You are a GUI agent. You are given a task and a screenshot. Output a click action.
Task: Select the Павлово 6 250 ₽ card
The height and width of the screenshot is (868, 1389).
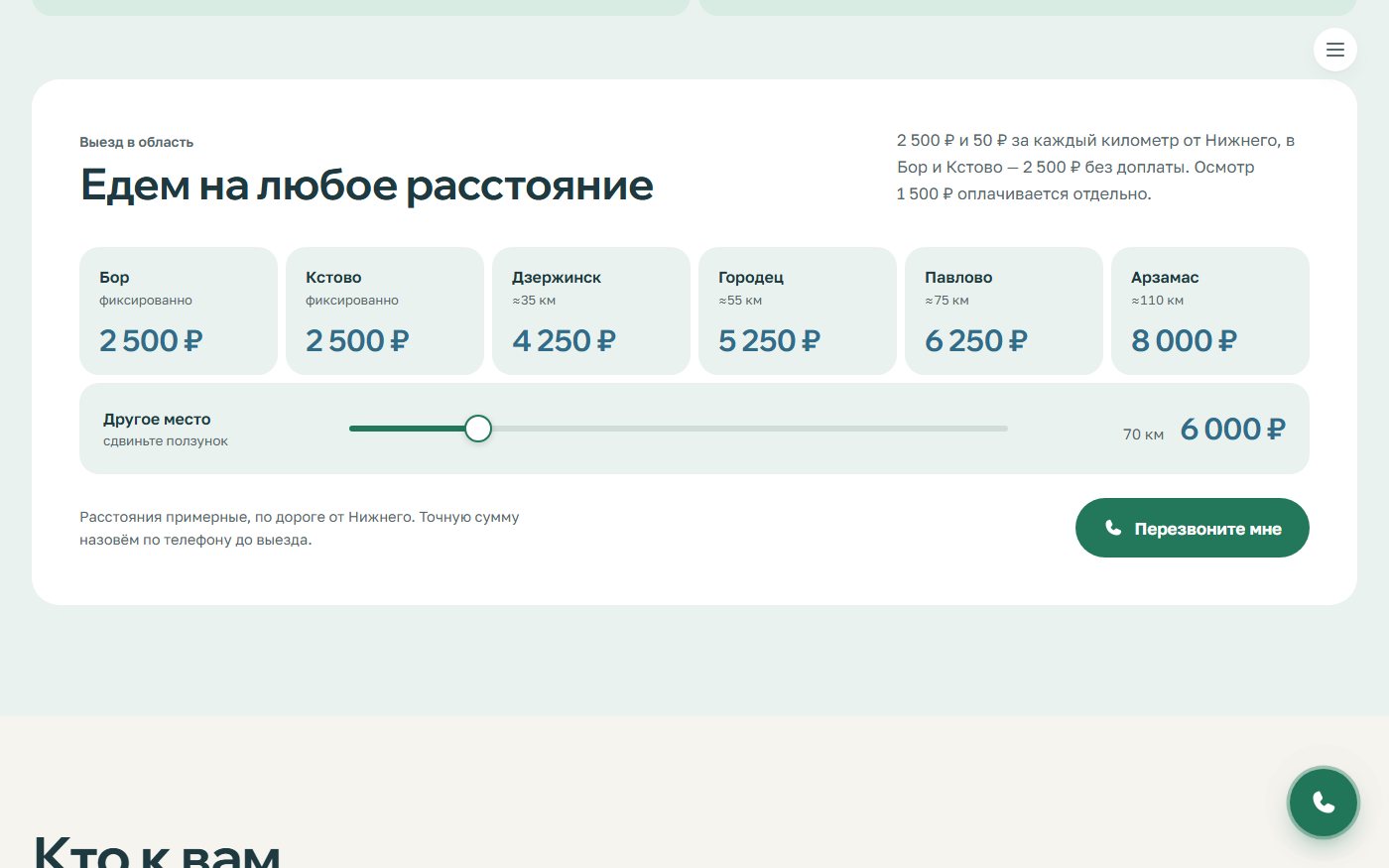pos(1004,311)
